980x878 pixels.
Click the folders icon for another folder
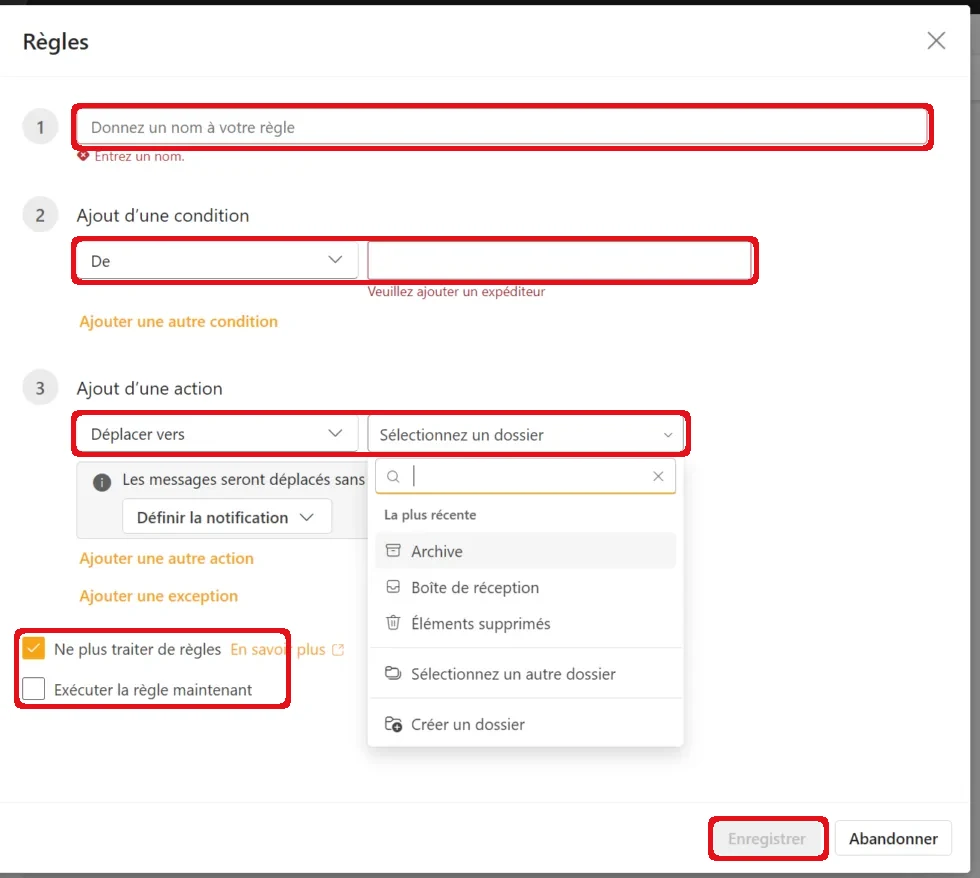pos(393,673)
